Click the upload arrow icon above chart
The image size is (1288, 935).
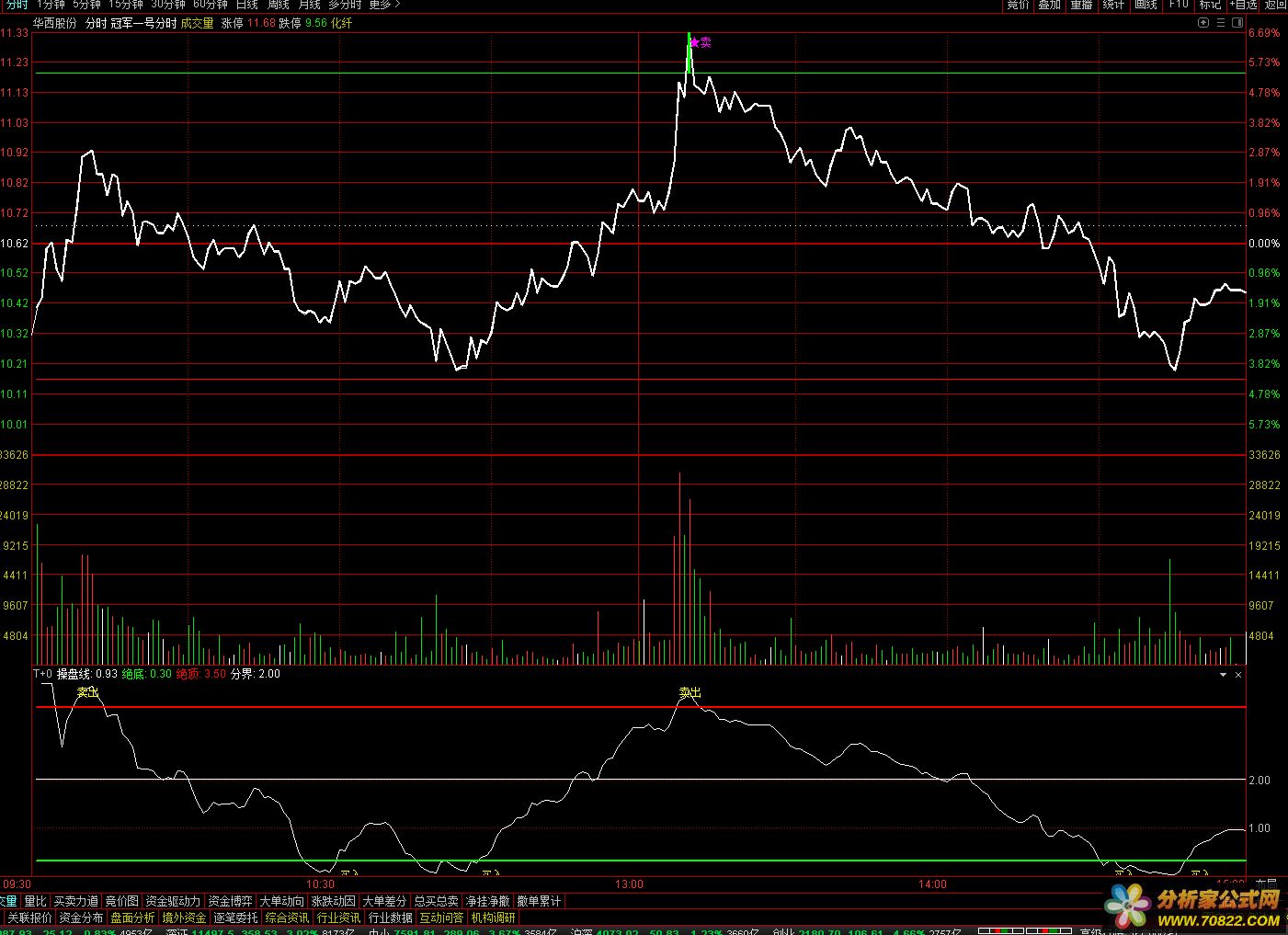[x=1204, y=23]
